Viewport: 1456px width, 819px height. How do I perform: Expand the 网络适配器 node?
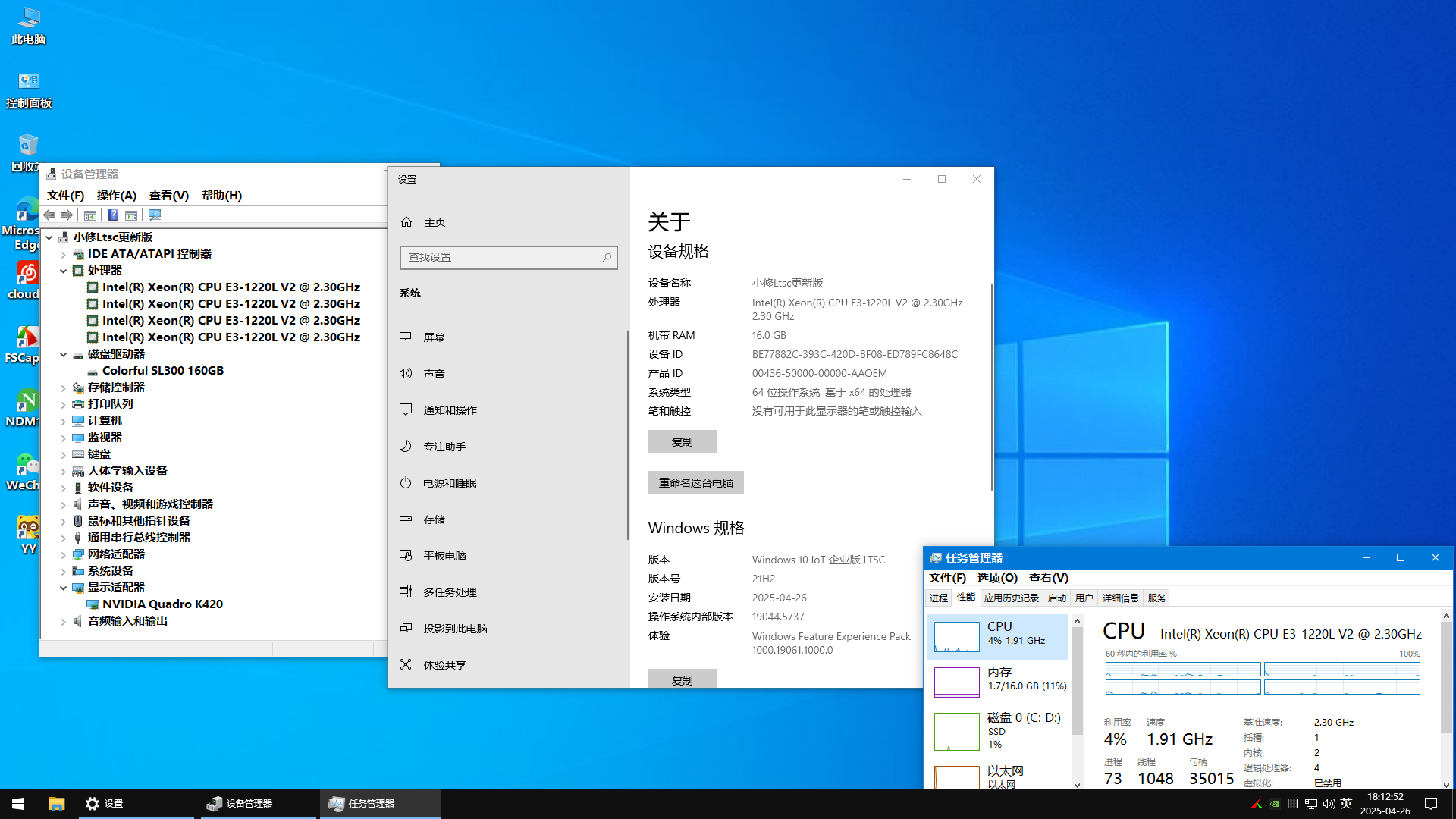(64, 554)
